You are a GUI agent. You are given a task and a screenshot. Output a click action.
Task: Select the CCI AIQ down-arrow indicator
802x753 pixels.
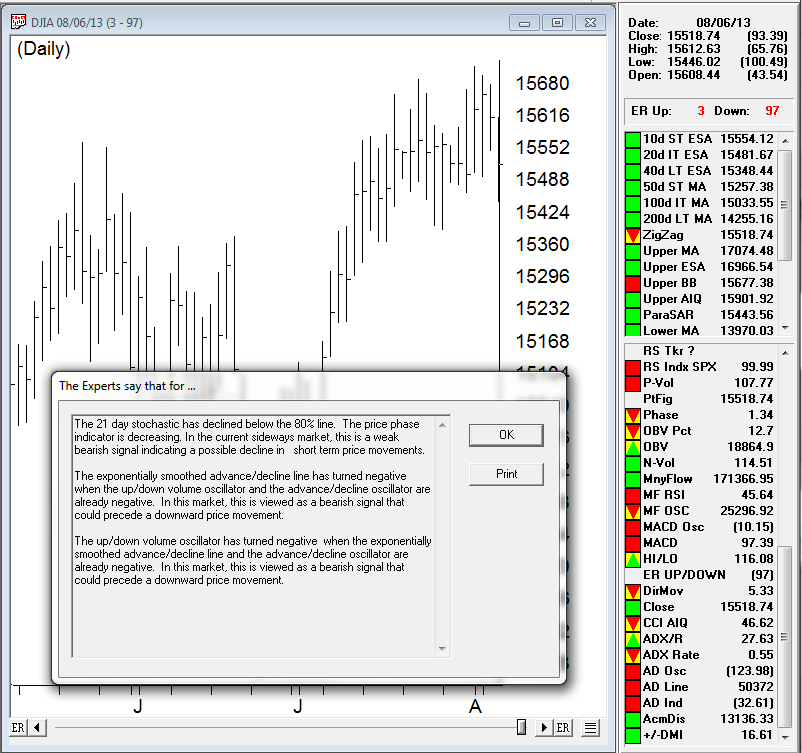(633, 623)
